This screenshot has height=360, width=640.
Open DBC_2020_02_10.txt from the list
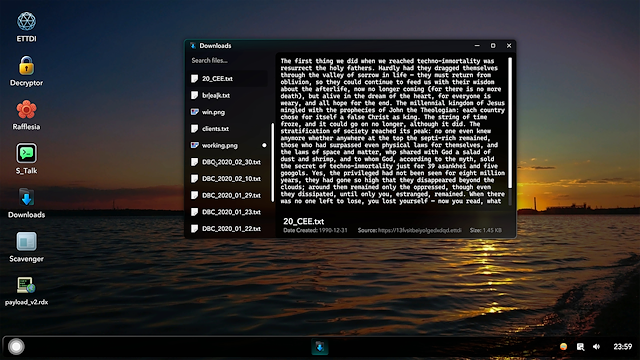pos(229,179)
